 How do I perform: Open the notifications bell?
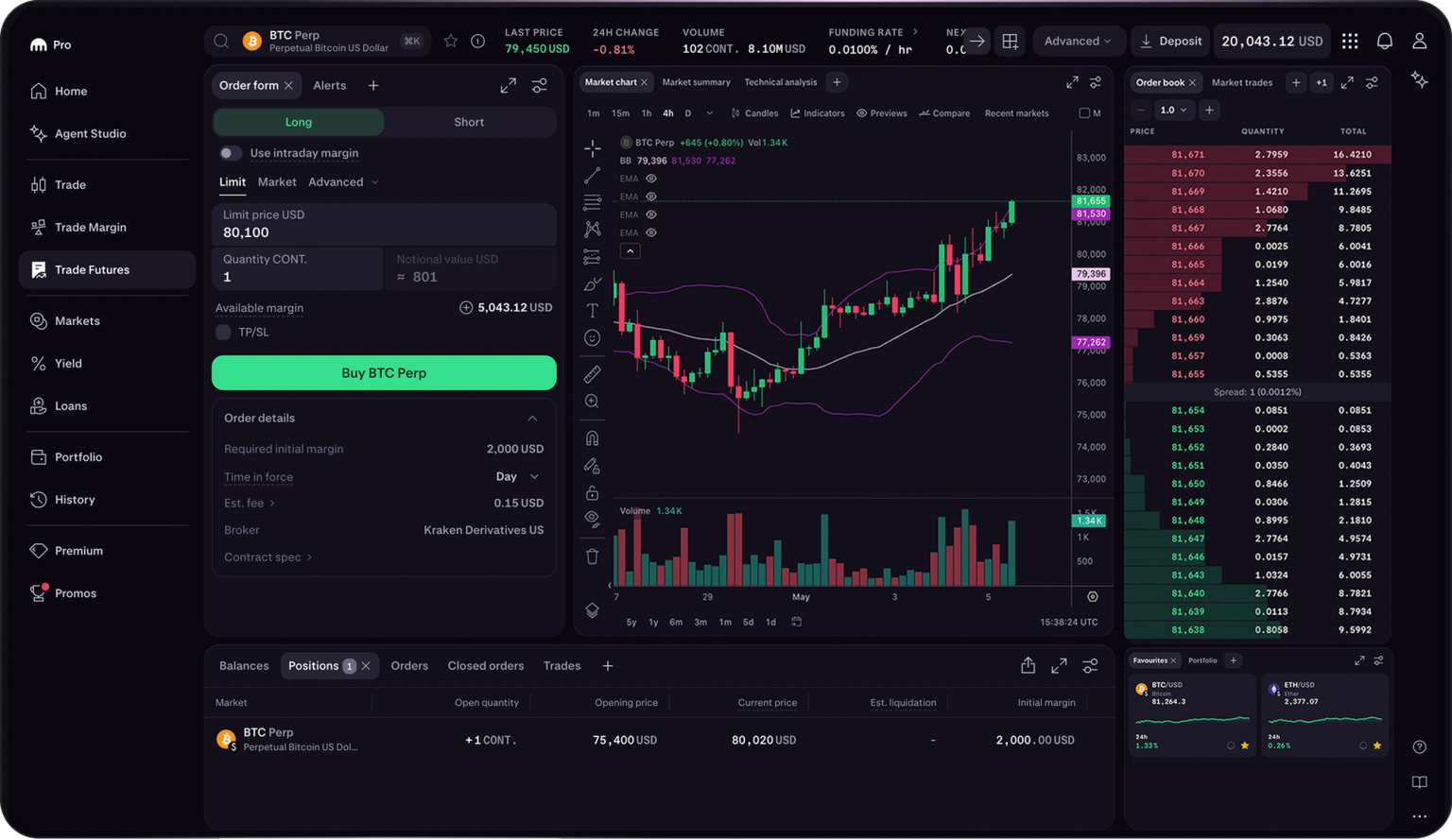pyautogui.click(x=1385, y=41)
